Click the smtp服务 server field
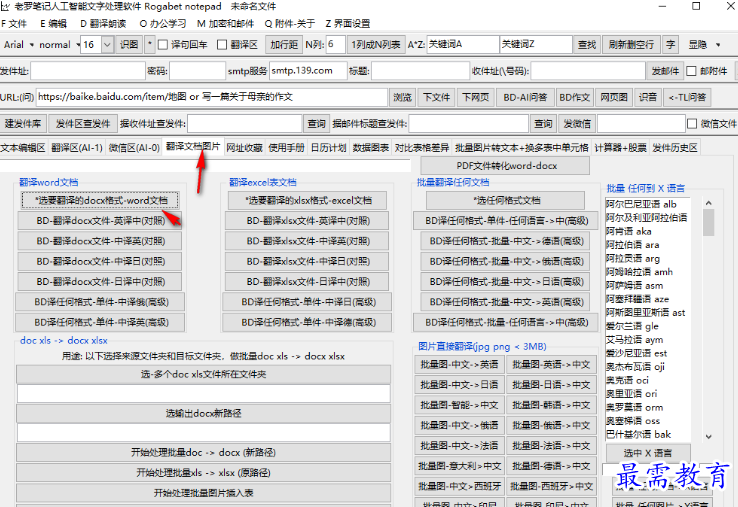Image resolution: width=738 pixels, height=507 pixels. click(308, 71)
